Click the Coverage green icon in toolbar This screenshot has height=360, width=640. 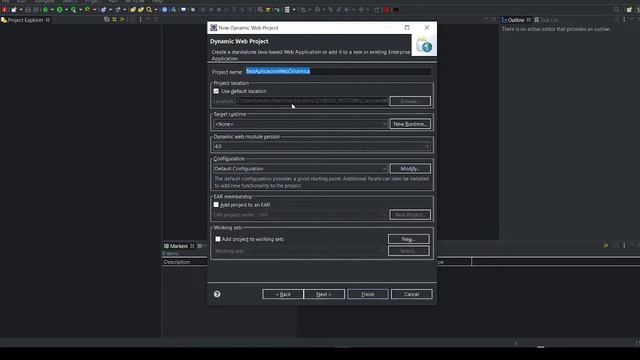[x=73, y=10]
